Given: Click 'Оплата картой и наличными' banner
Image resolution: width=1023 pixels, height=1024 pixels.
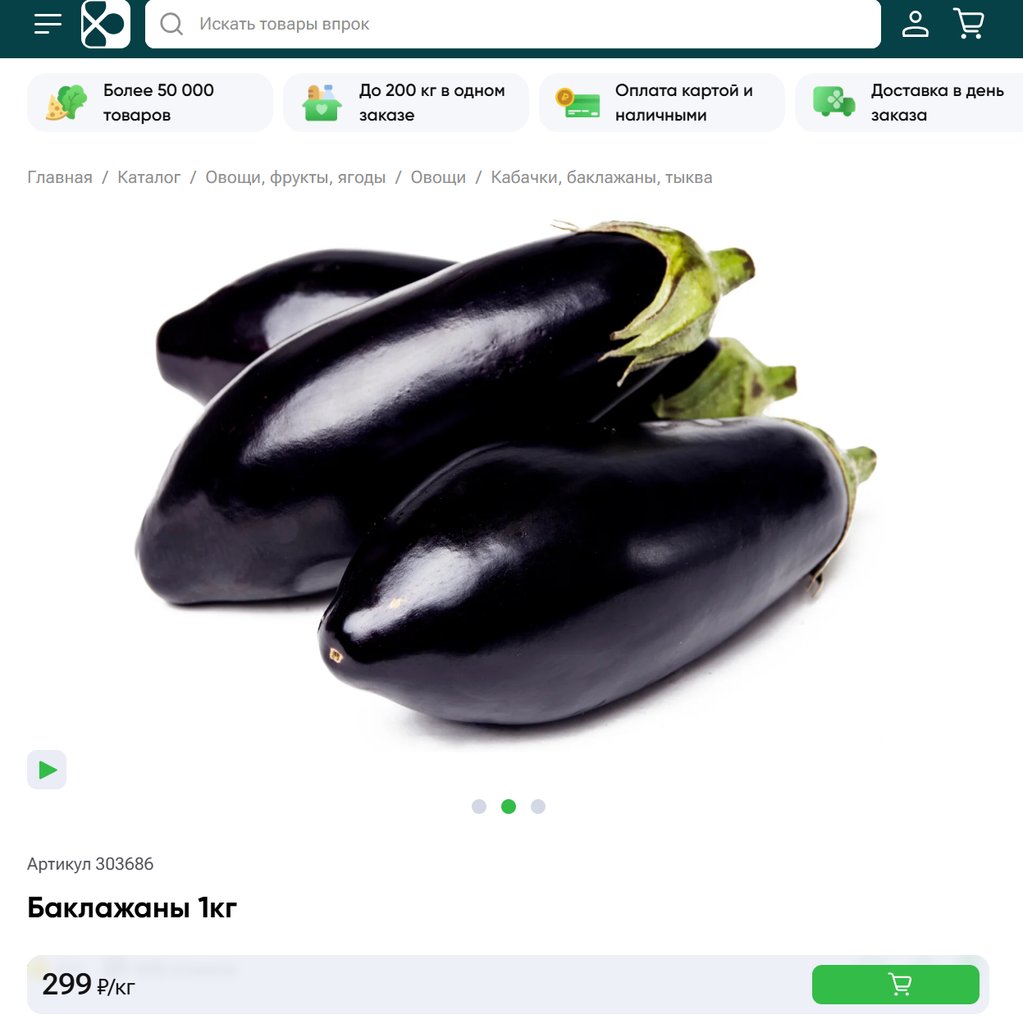Looking at the screenshot, I should point(662,103).
